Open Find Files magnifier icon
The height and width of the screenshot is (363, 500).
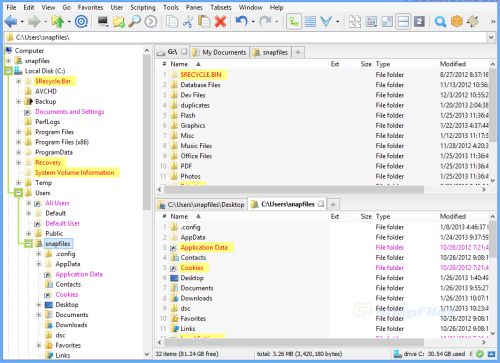click(135, 22)
